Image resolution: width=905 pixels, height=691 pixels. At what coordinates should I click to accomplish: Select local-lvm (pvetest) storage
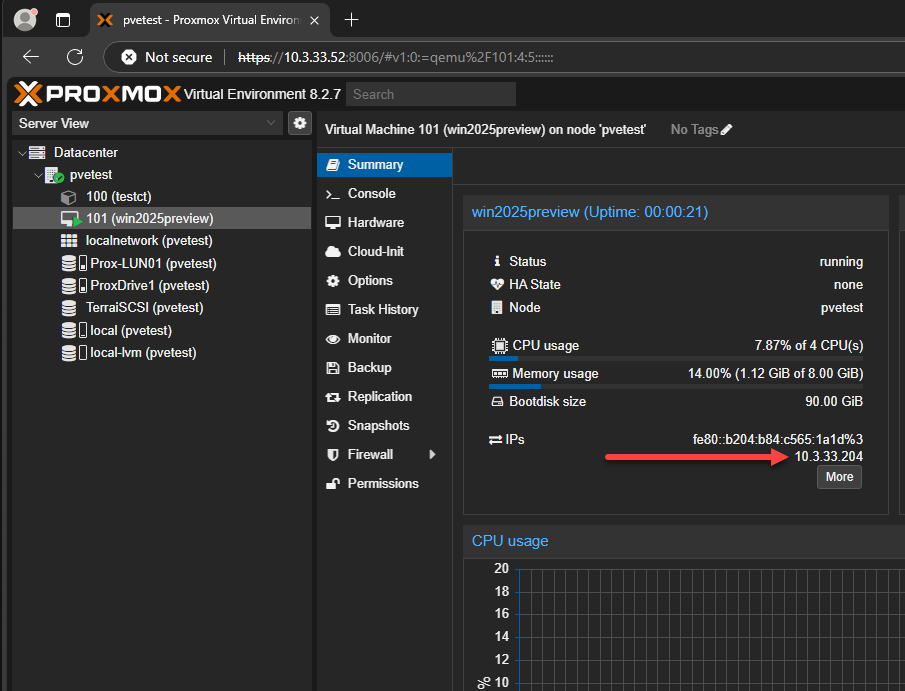point(143,352)
